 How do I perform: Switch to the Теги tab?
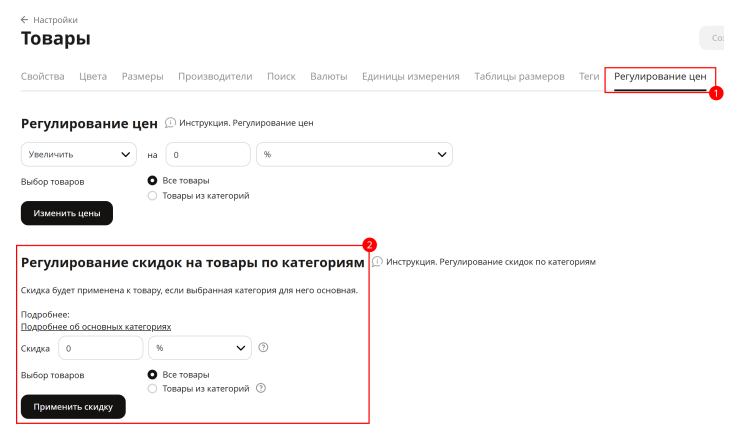pyautogui.click(x=589, y=76)
